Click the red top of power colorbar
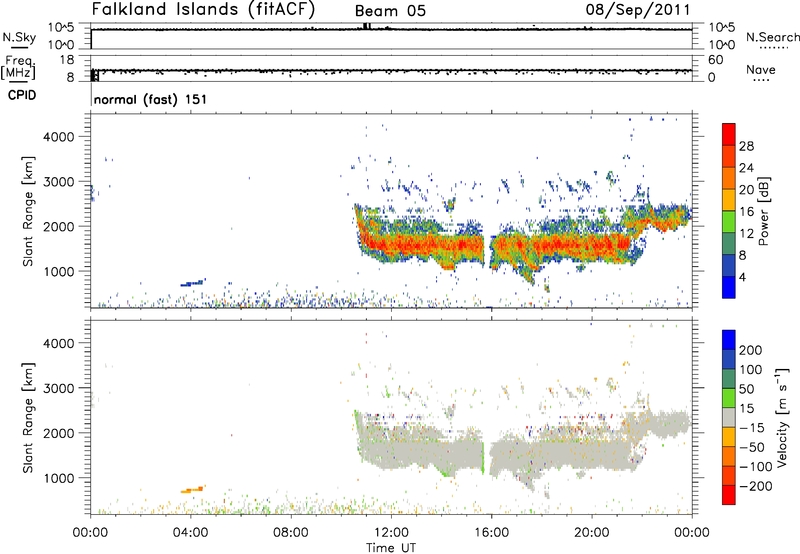800x554 pixels. pyautogui.click(x=729, y=134)
